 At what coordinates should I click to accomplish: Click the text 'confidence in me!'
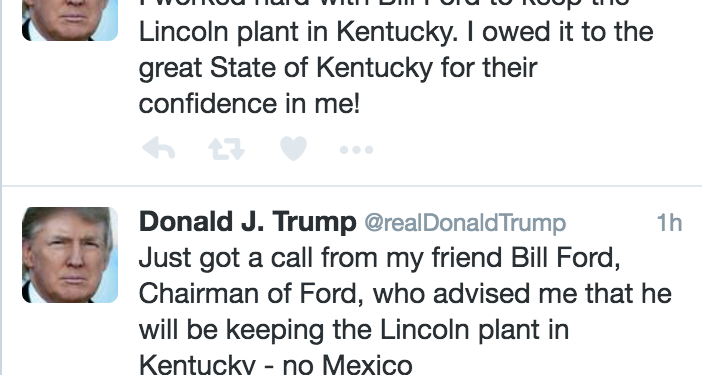(x=249, y=103)
